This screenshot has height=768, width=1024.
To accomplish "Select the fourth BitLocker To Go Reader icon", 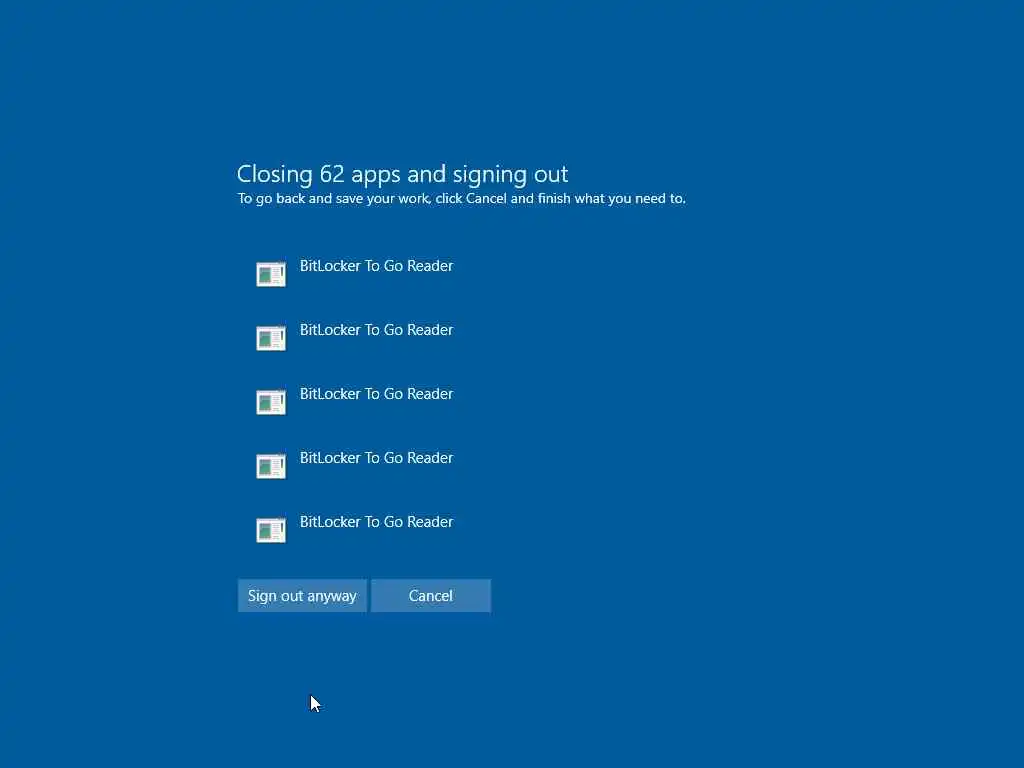I will coord(270,466).
